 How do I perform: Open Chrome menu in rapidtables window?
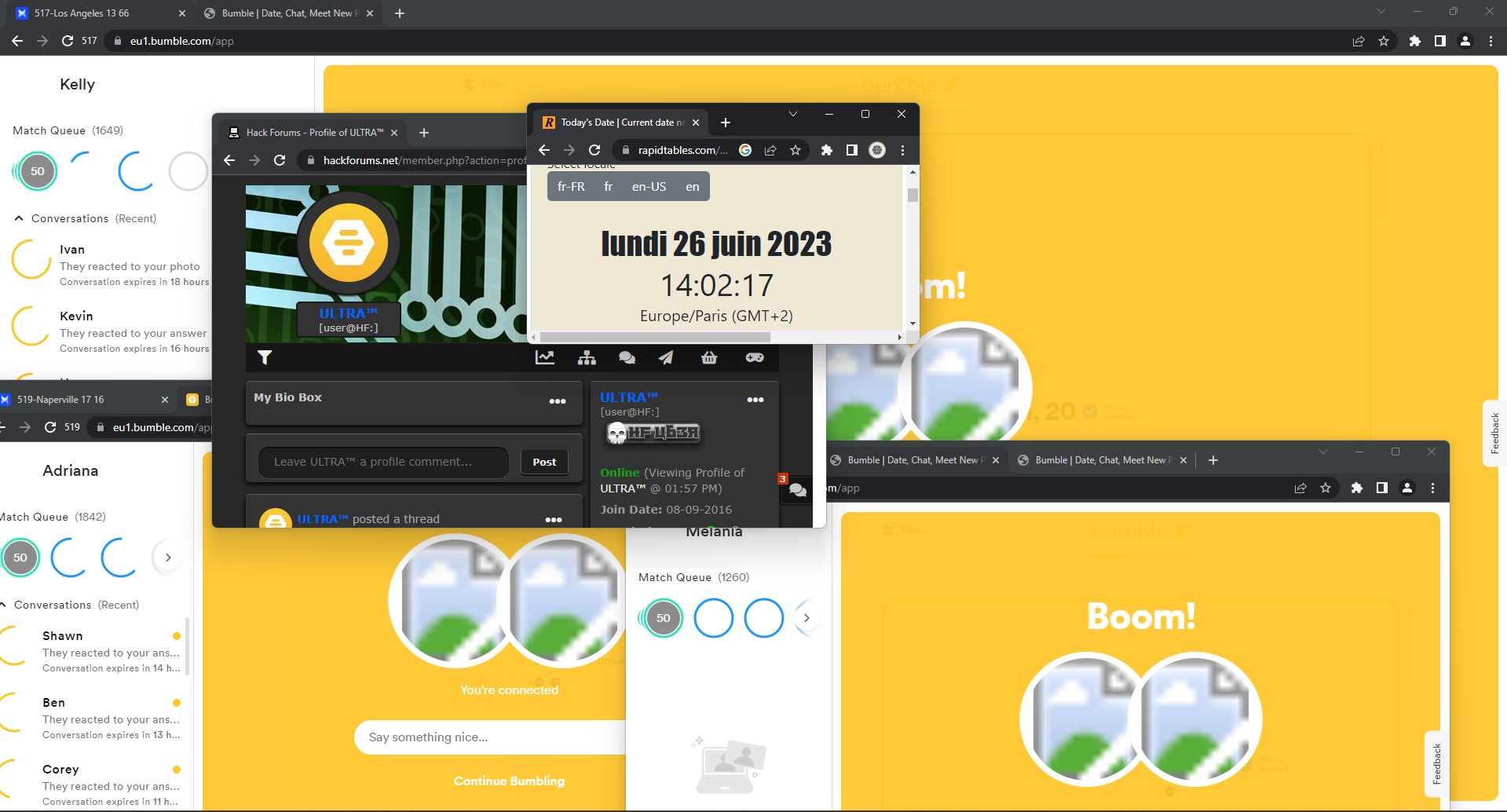(x=902, y=150)
